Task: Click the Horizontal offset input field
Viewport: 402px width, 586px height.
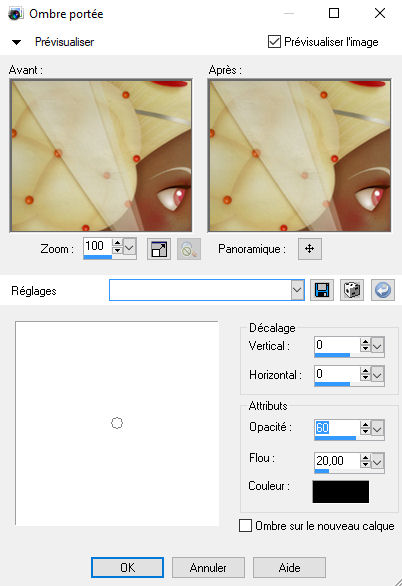Action: coord(337,374)
